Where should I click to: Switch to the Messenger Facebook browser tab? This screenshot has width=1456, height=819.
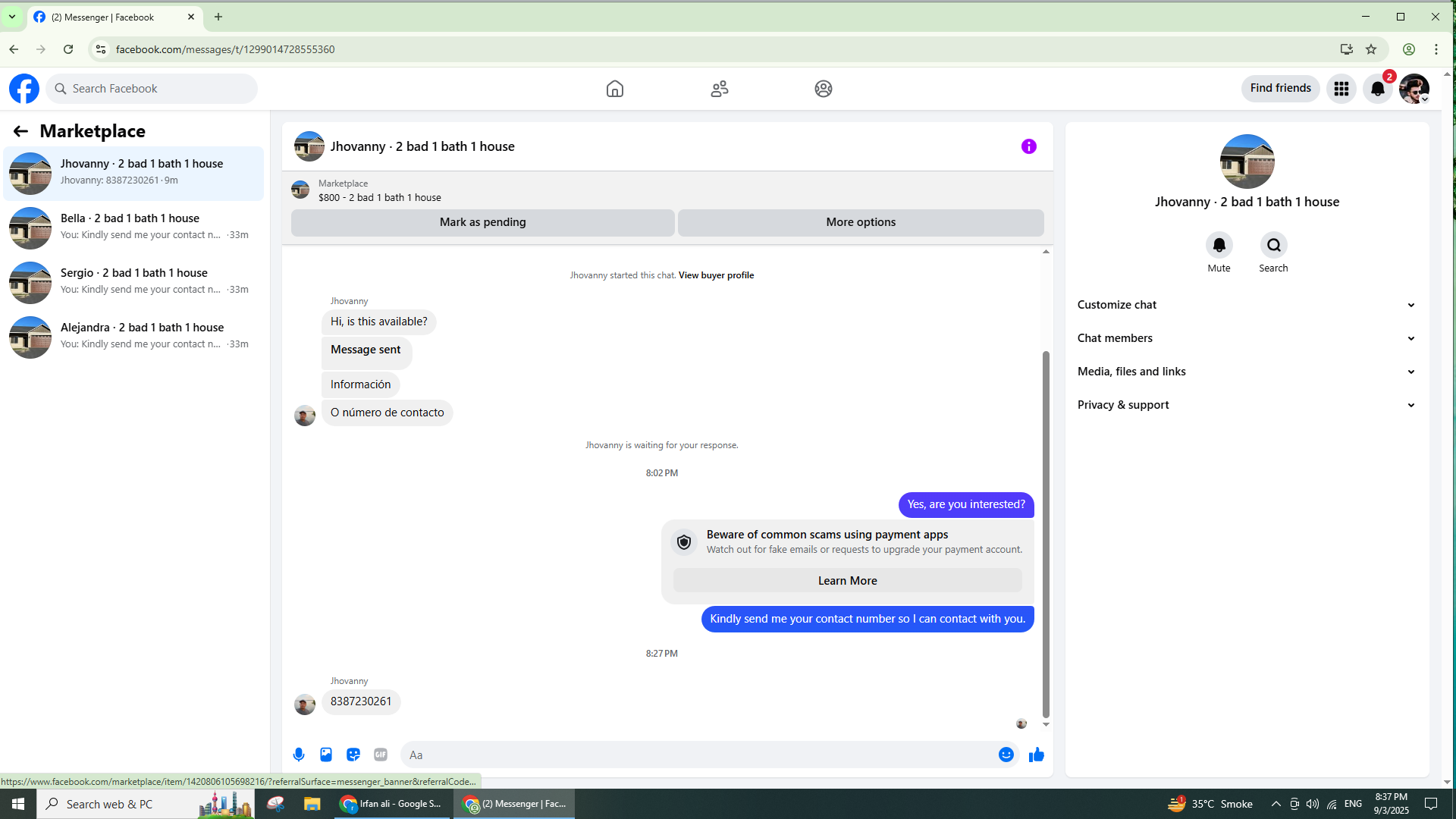[114, 17]
